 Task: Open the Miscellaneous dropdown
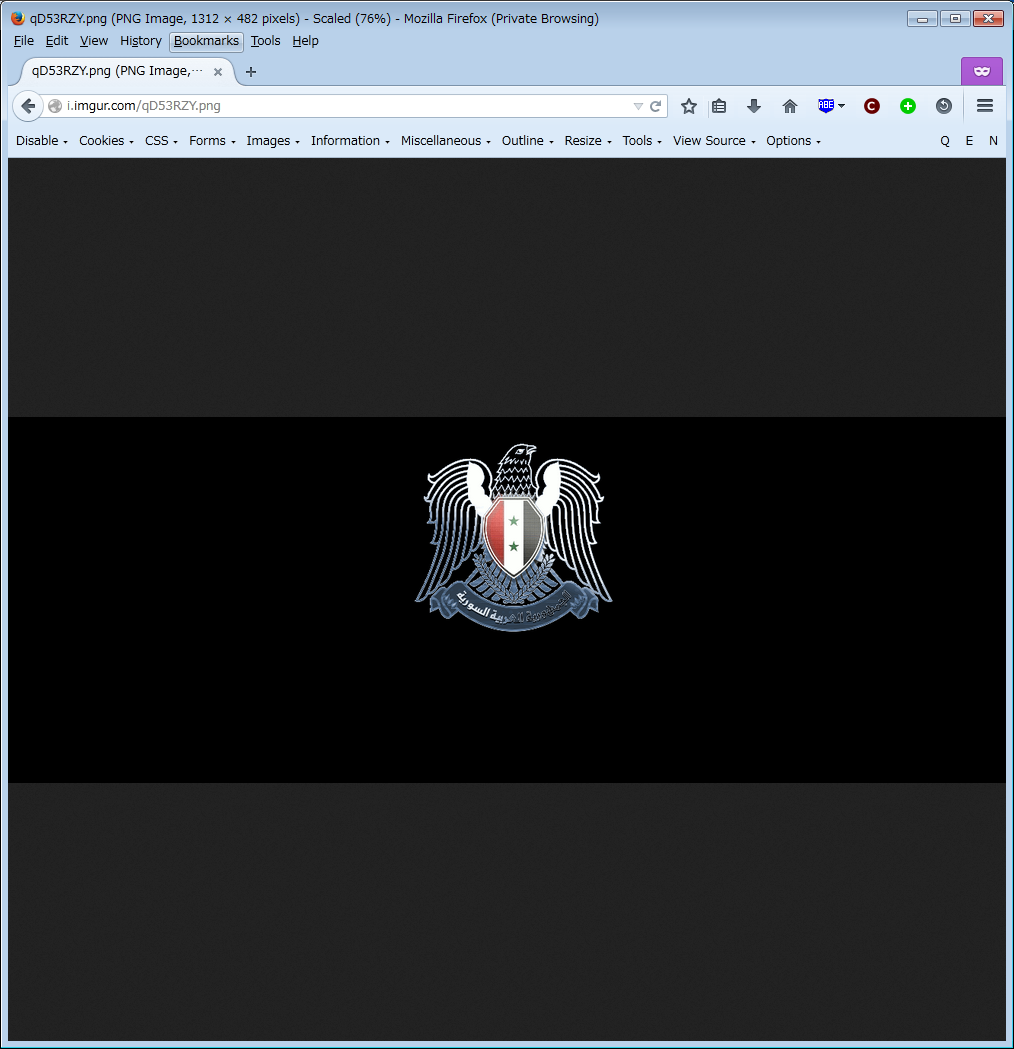(445, 140)
